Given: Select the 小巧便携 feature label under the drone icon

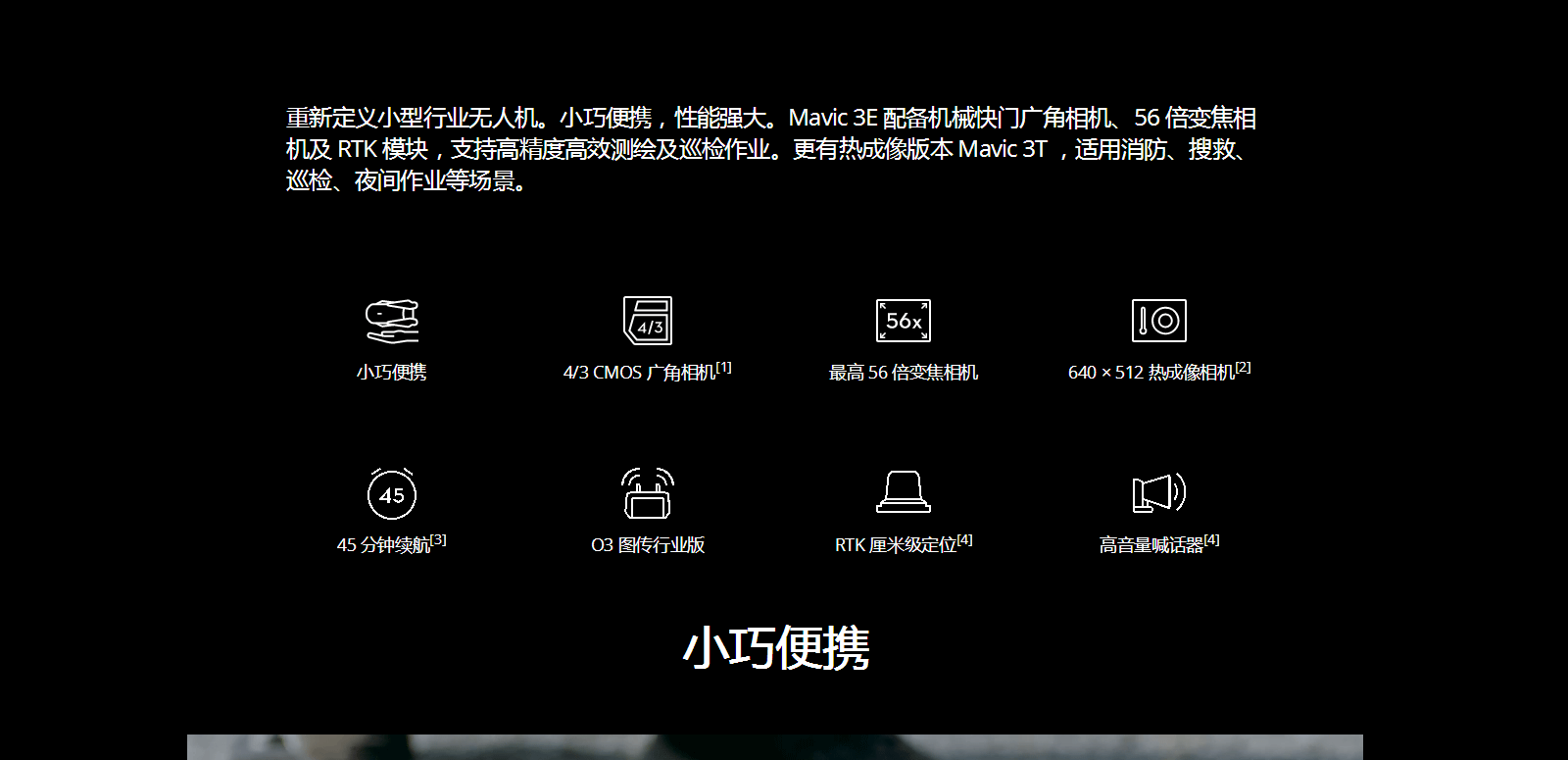Looking at the screenshot, I should pos(392,373).
